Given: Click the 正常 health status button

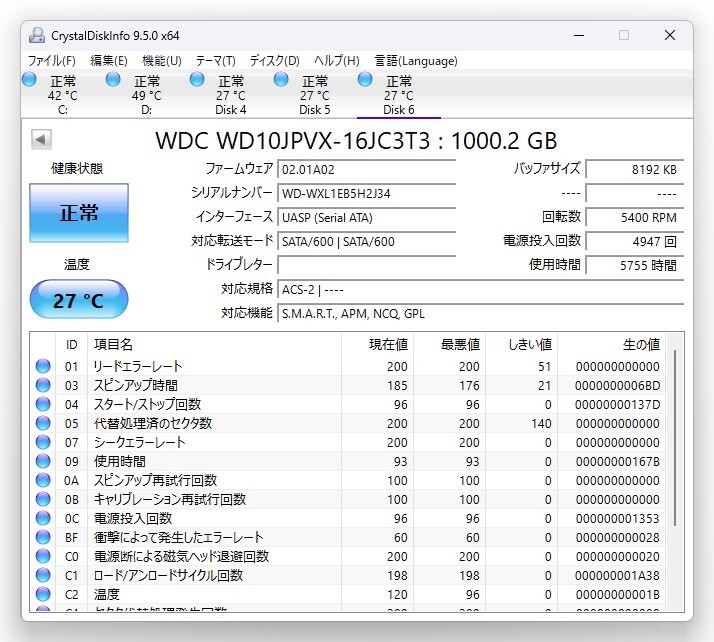Looking at the screenshot, I should (79, 213).
